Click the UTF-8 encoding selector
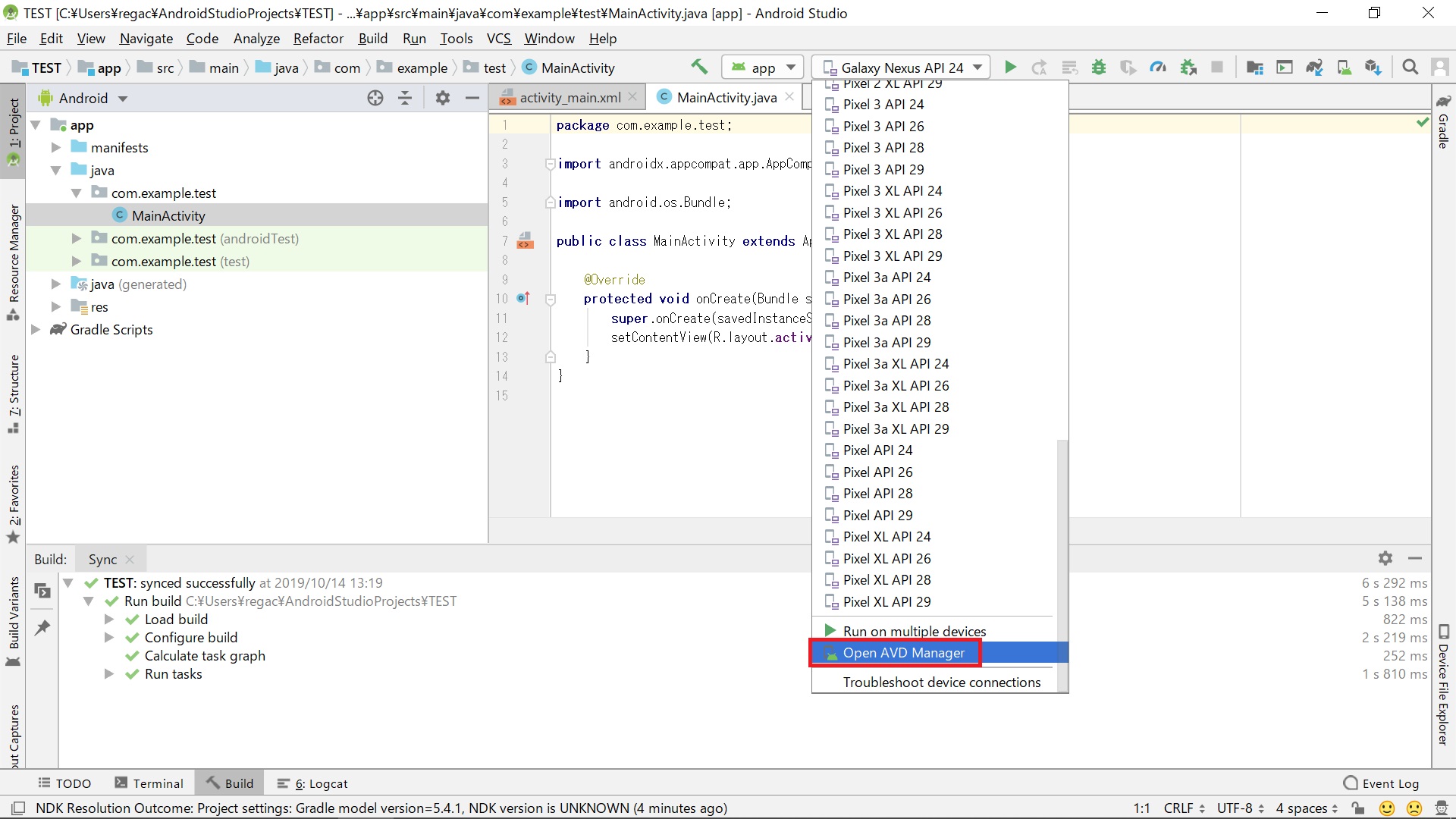1456x819 pixels. coord(1241,808)
